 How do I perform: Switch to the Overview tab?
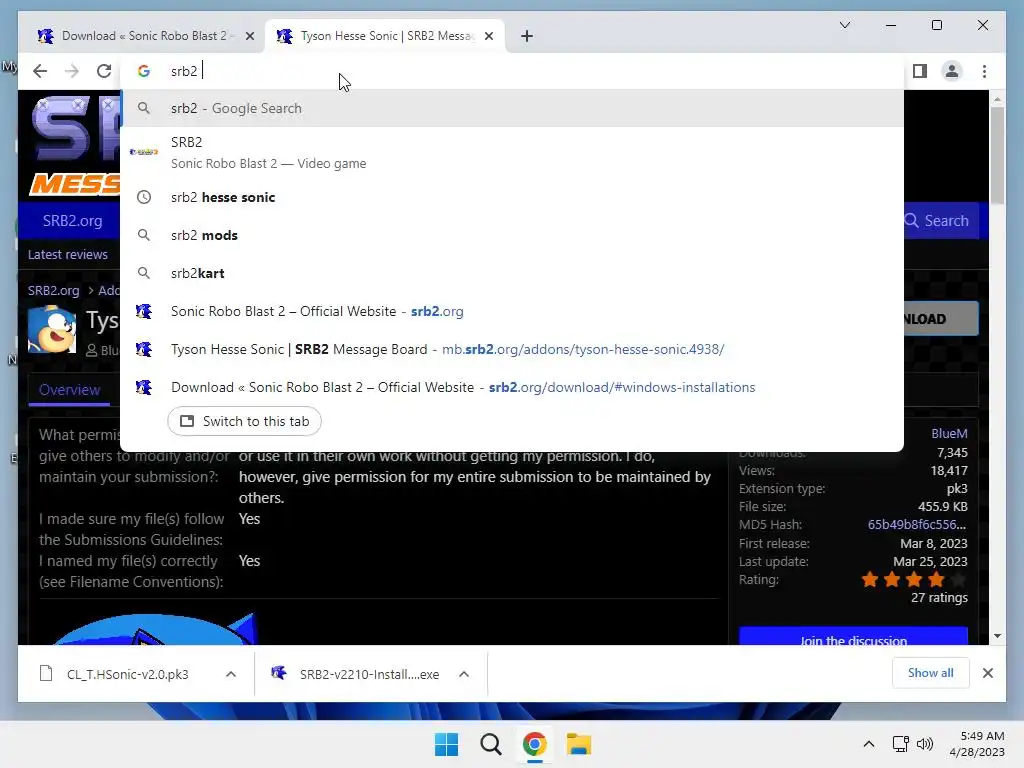click(69, 390)
